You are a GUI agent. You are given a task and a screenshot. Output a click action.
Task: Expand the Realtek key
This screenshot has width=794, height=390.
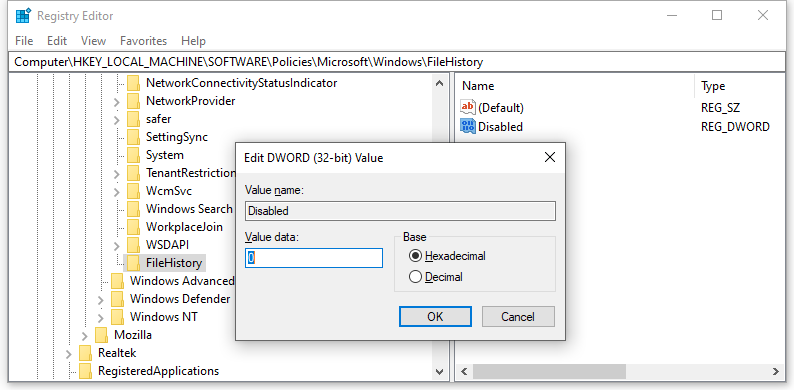click(69, 354)
